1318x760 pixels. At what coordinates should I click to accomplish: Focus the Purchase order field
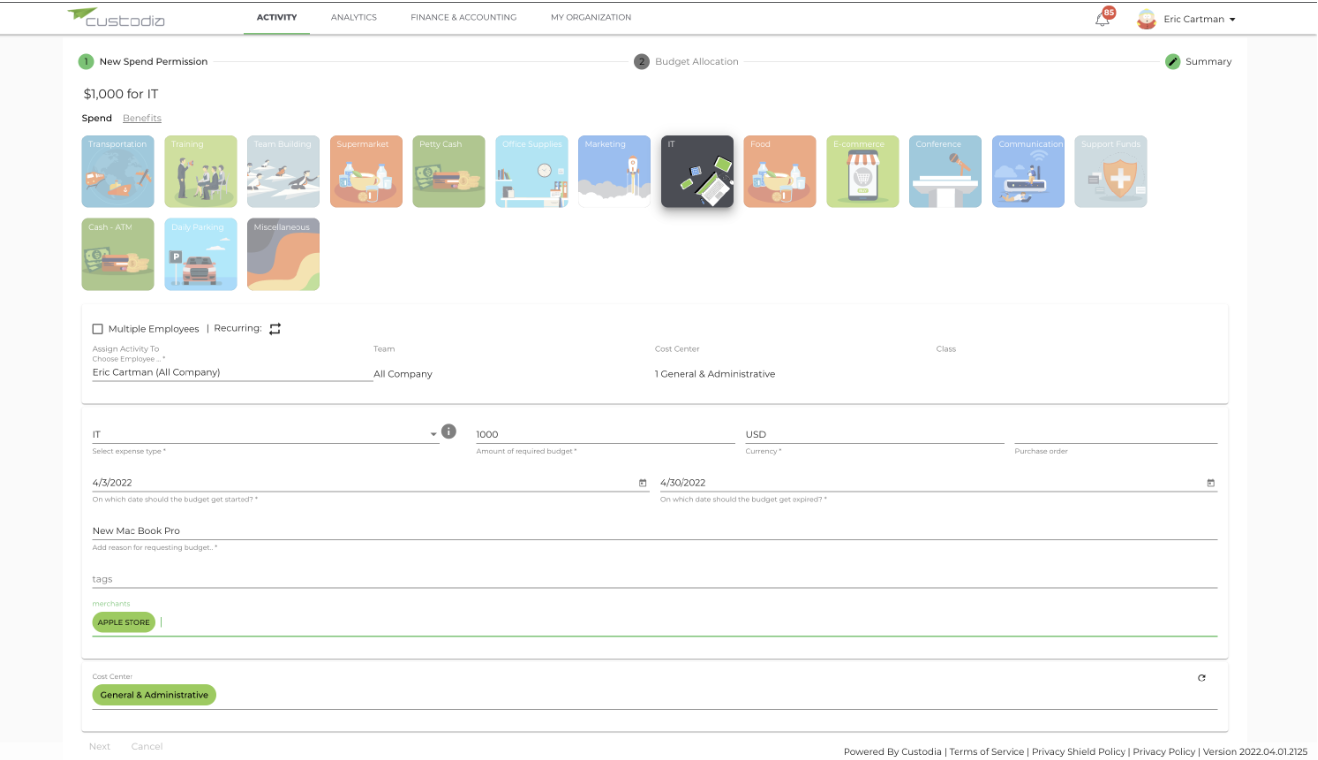point(1116,434)
